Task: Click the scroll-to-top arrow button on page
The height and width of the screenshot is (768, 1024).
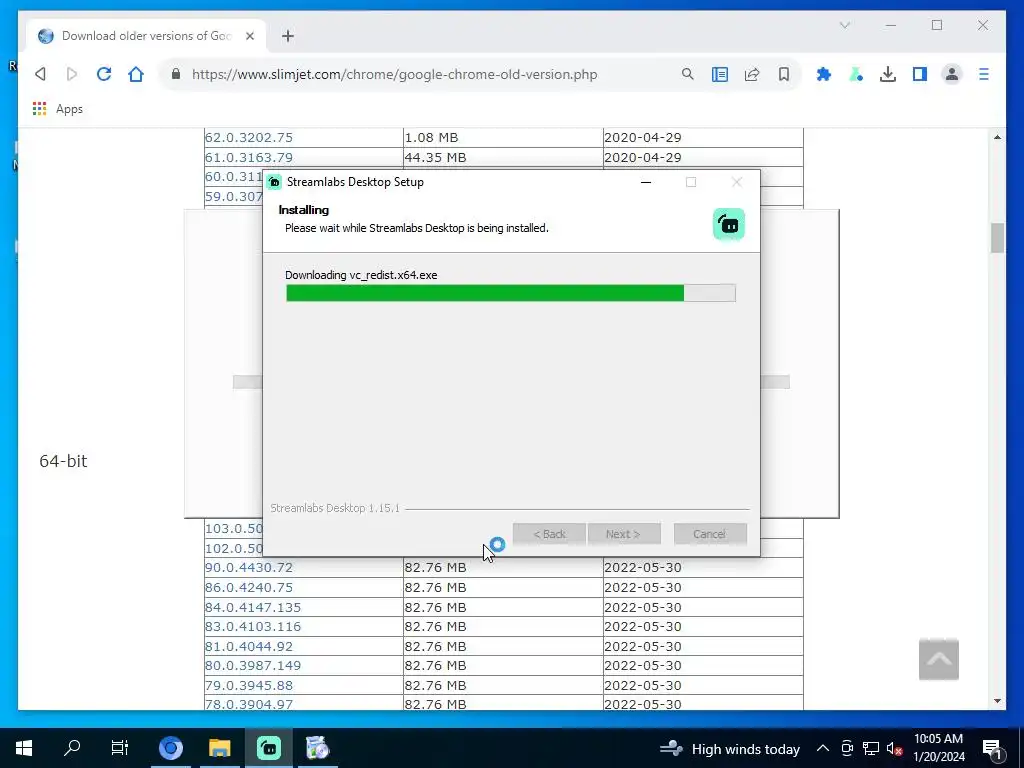Action: coord(938,659)
